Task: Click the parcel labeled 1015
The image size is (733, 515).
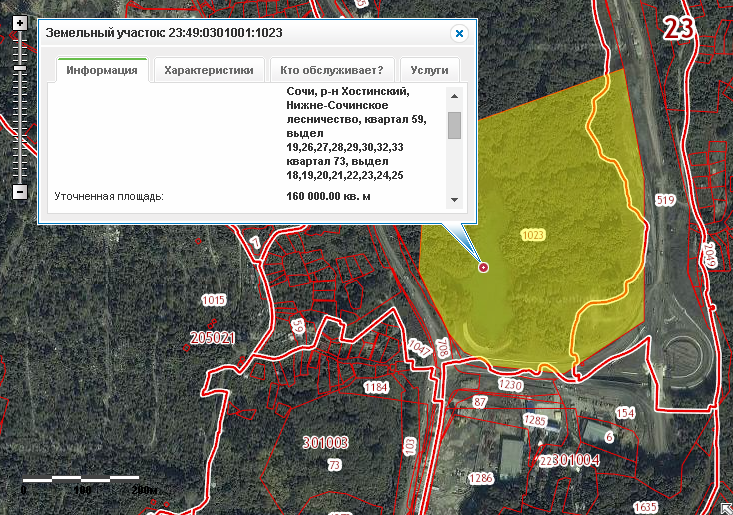Action: [x=213, y=300]
